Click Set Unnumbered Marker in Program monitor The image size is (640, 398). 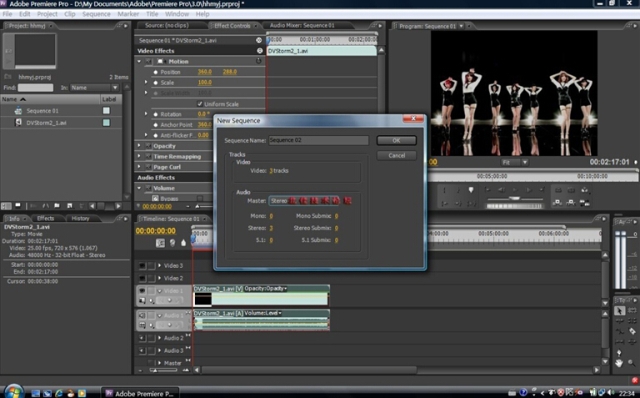point(471,190)
